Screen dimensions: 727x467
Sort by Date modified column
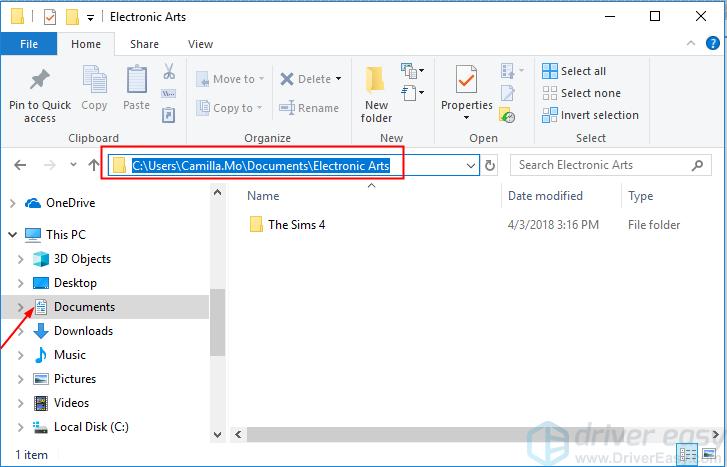click(545, 196)
